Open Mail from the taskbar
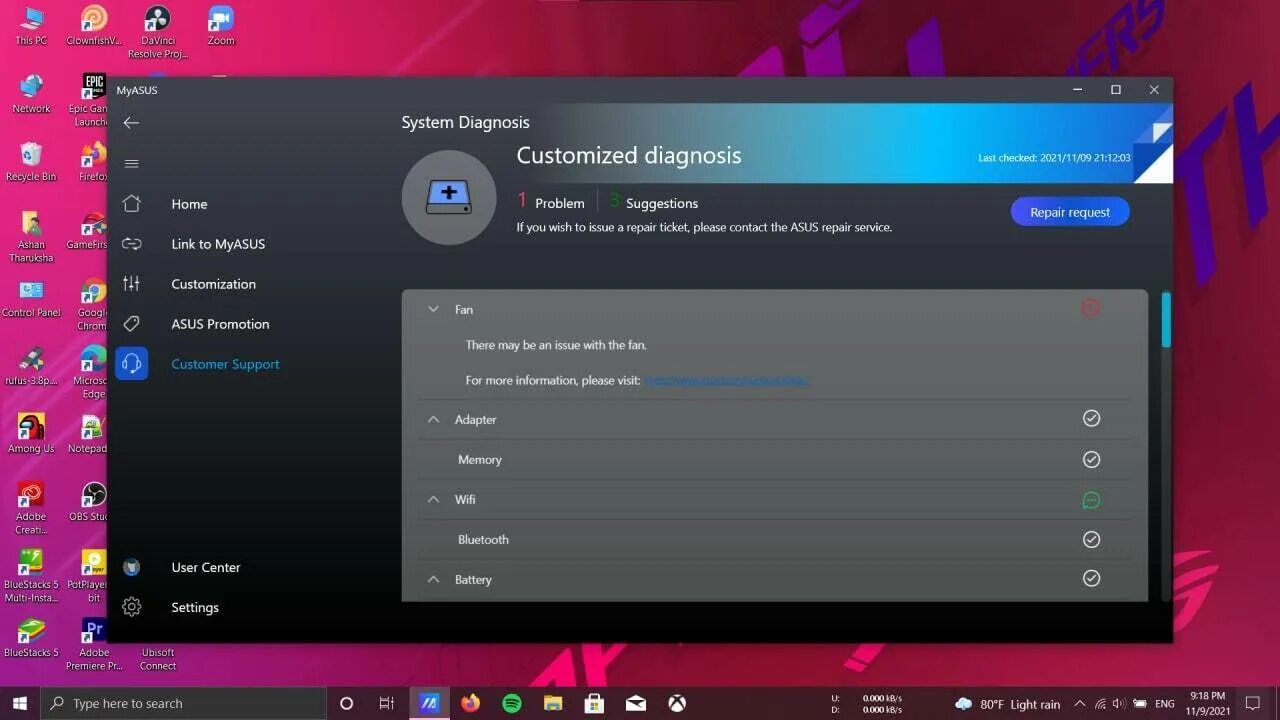The height and width of the screenshot is (720, 1280). pyautogui.click(x=636, y=703)
